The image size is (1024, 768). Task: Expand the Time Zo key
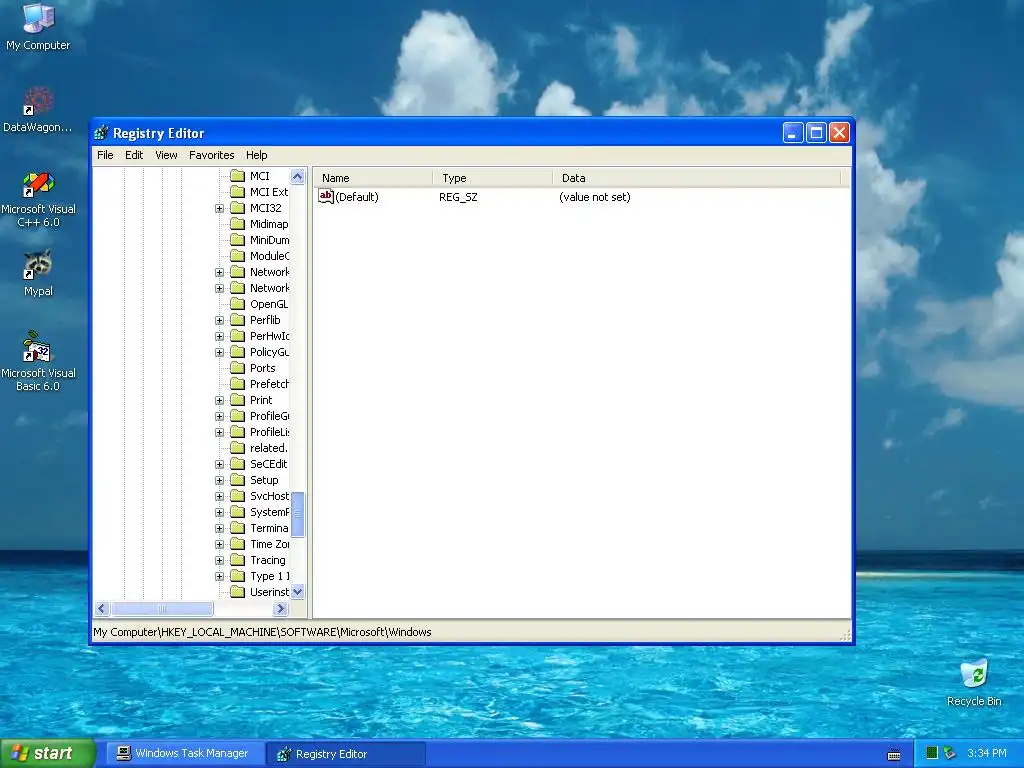tap(219, 545)
